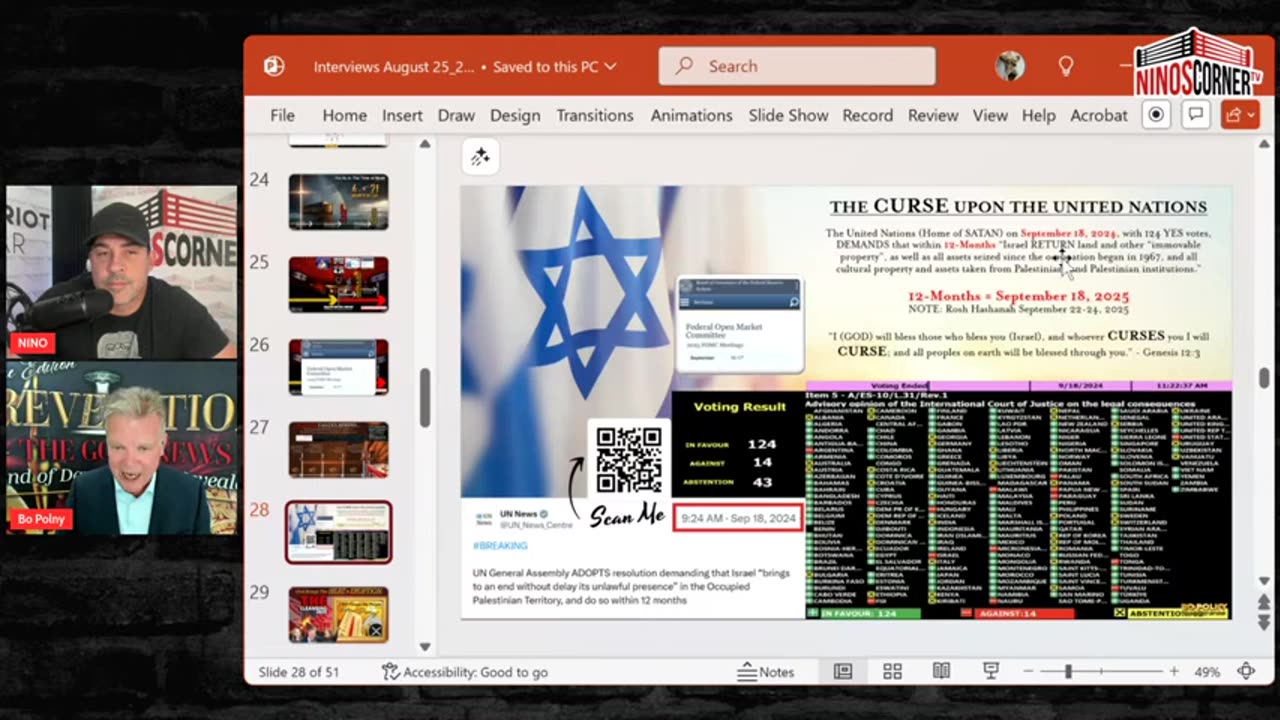
Task: Select the Animations tab
Action: (x=691, y=115)
